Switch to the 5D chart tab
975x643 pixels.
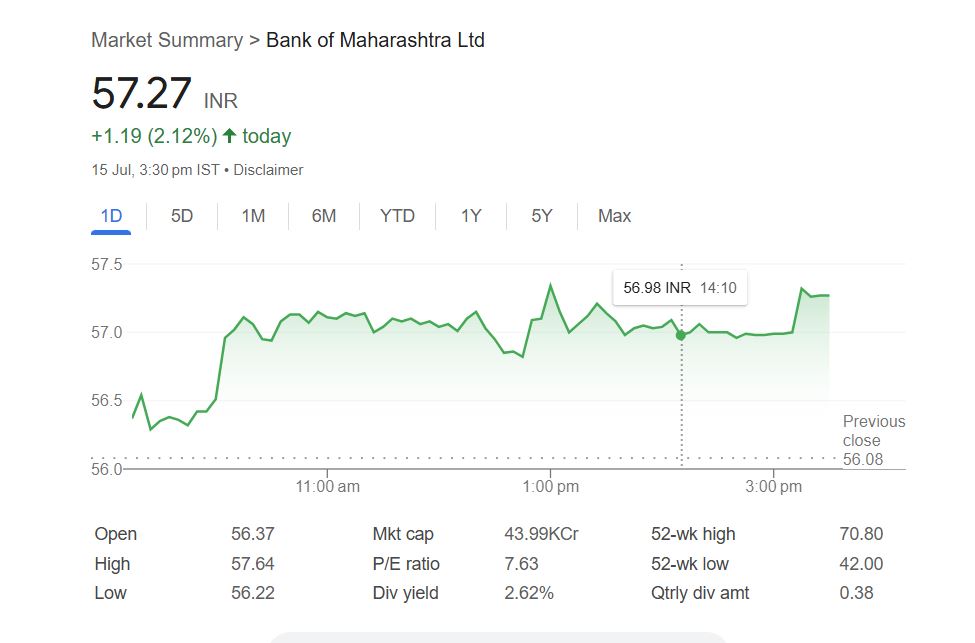pos(182,216)
